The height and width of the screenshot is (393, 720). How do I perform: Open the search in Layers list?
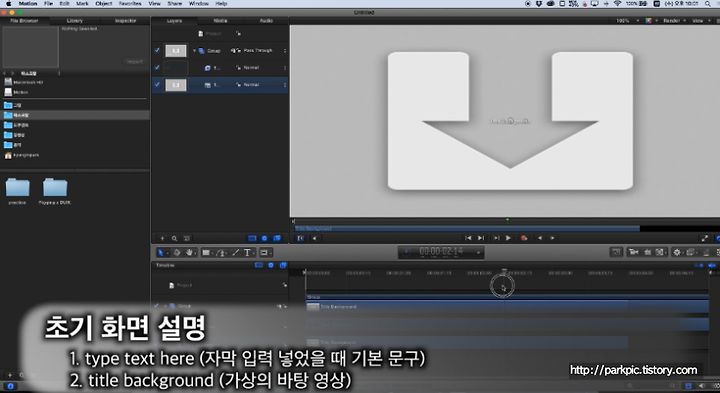[174, 238]
